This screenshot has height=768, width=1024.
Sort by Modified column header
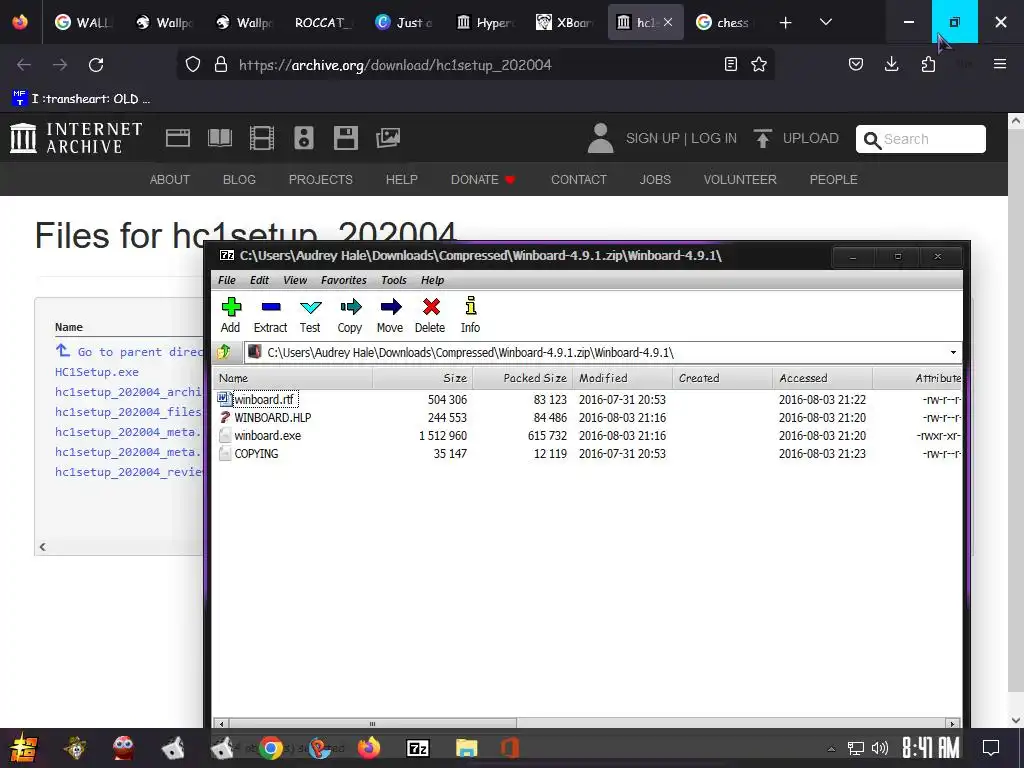tap(622, 378)
